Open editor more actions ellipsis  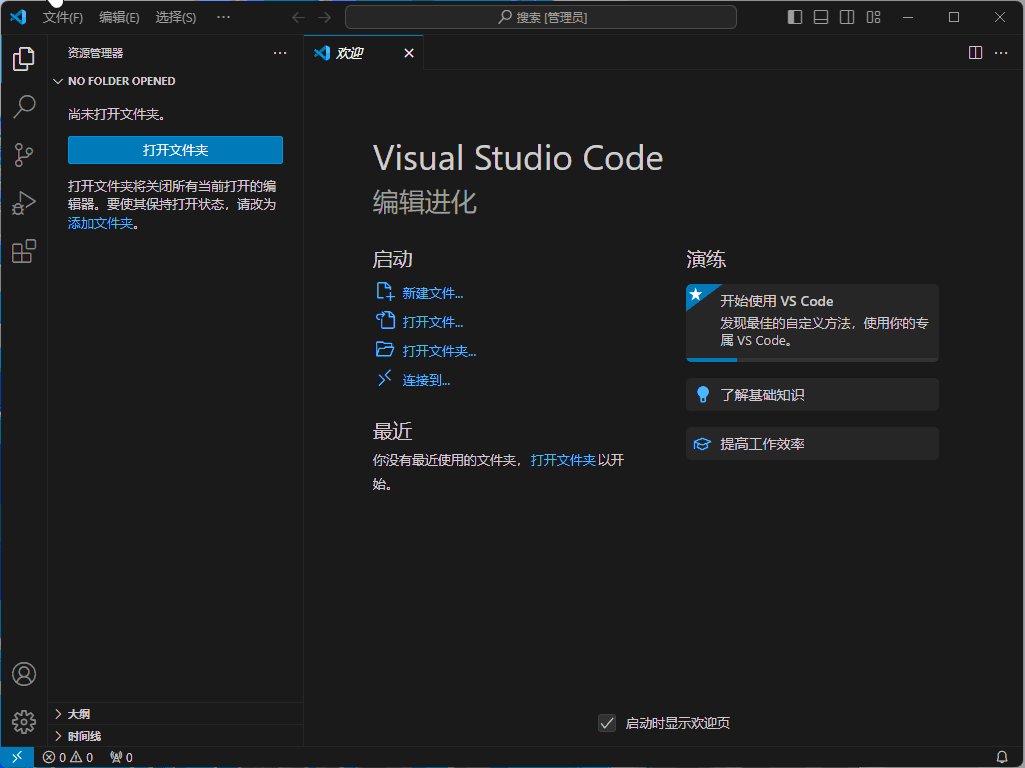tap(1001, 52)
